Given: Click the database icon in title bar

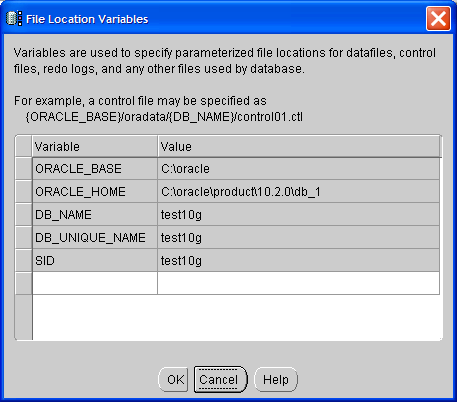Looking at the screenshot, I should point(14,19).
